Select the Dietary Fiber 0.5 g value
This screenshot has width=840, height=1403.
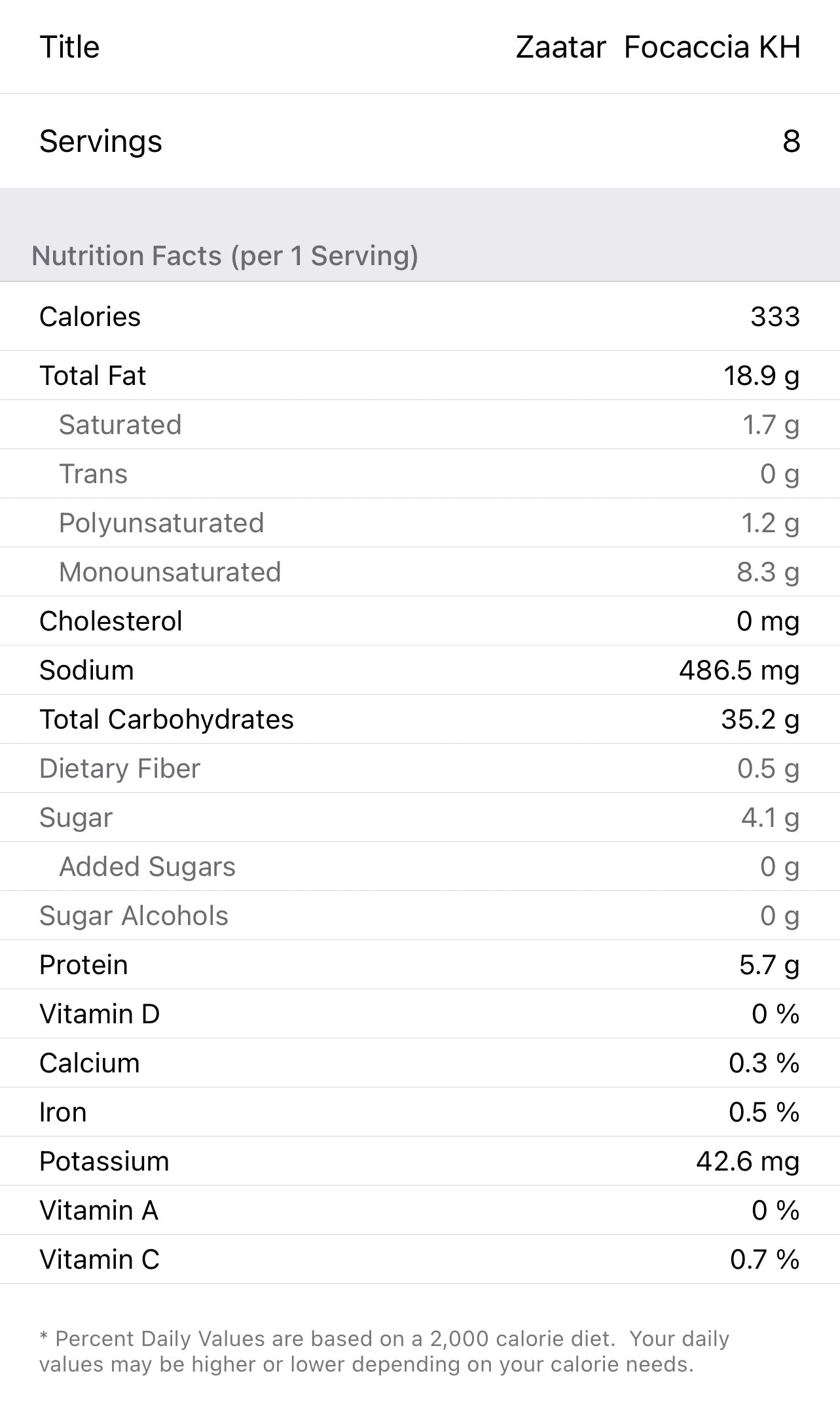pos(767,769)
